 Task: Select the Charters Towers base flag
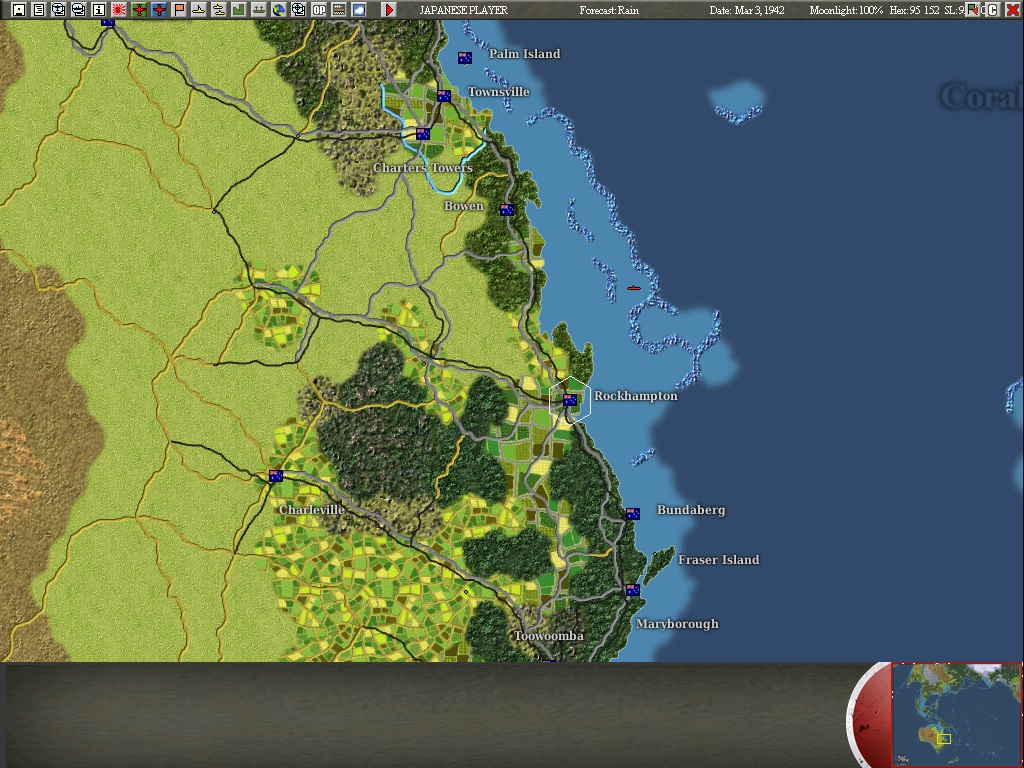click(423, 134)
